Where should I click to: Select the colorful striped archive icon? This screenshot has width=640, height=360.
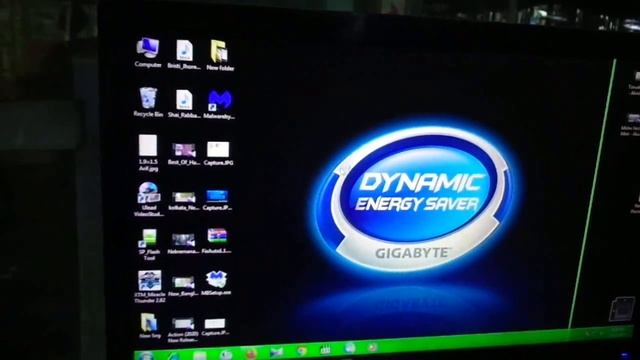click(x=217, y=240)
